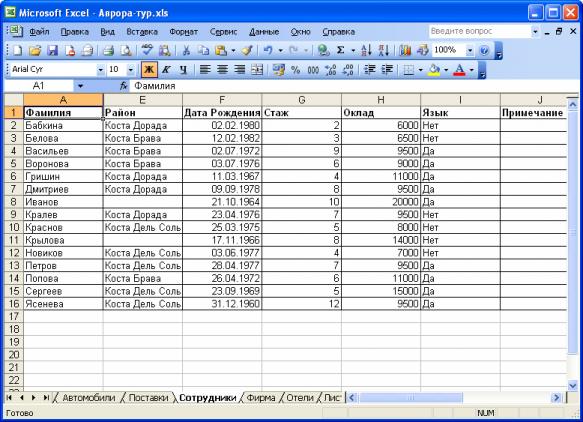
Task: Apply Currency format icon
Action: 278,70
